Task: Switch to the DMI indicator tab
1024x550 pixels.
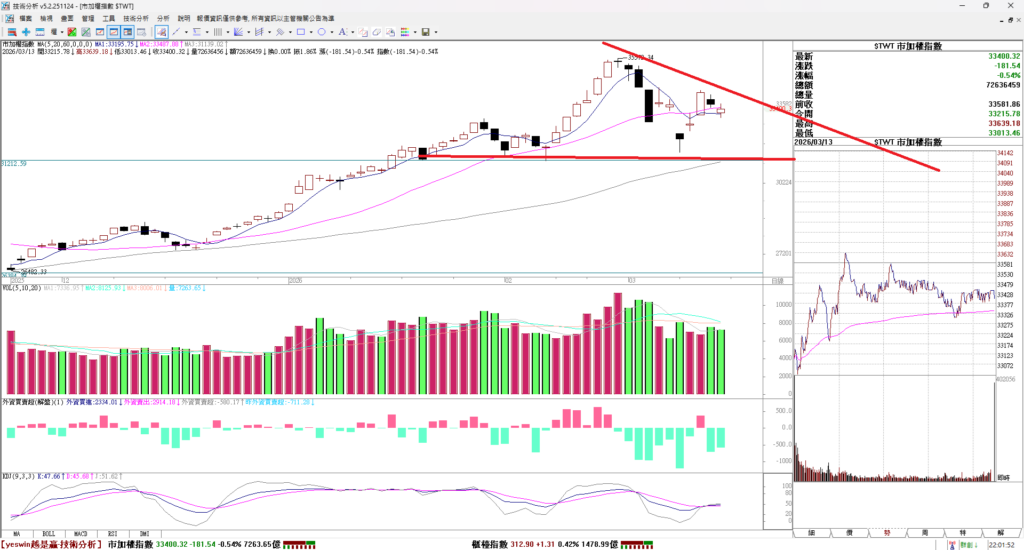Action: 143,534
